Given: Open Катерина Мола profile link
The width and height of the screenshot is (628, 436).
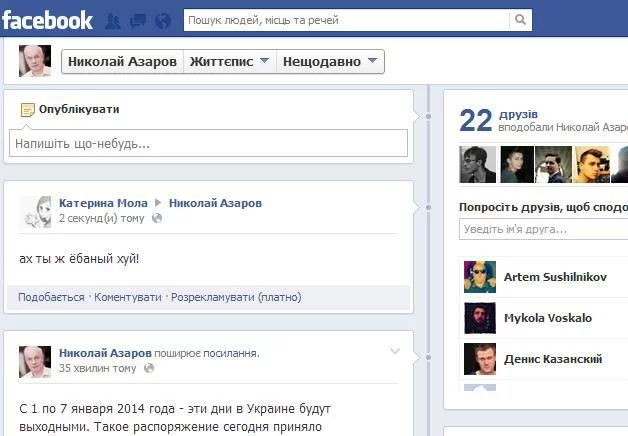Looking at the screenshot, I should tap(103, 203).
